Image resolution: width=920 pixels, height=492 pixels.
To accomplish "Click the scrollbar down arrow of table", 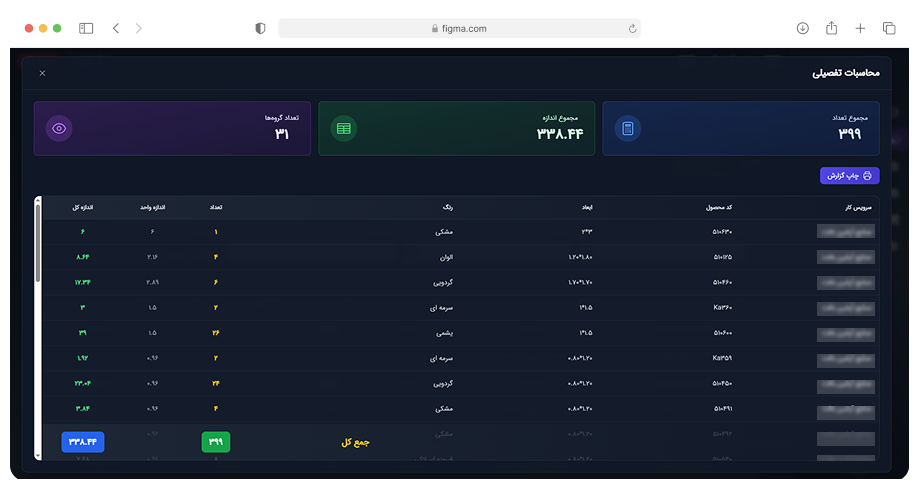I will click(x=38, y=456).
